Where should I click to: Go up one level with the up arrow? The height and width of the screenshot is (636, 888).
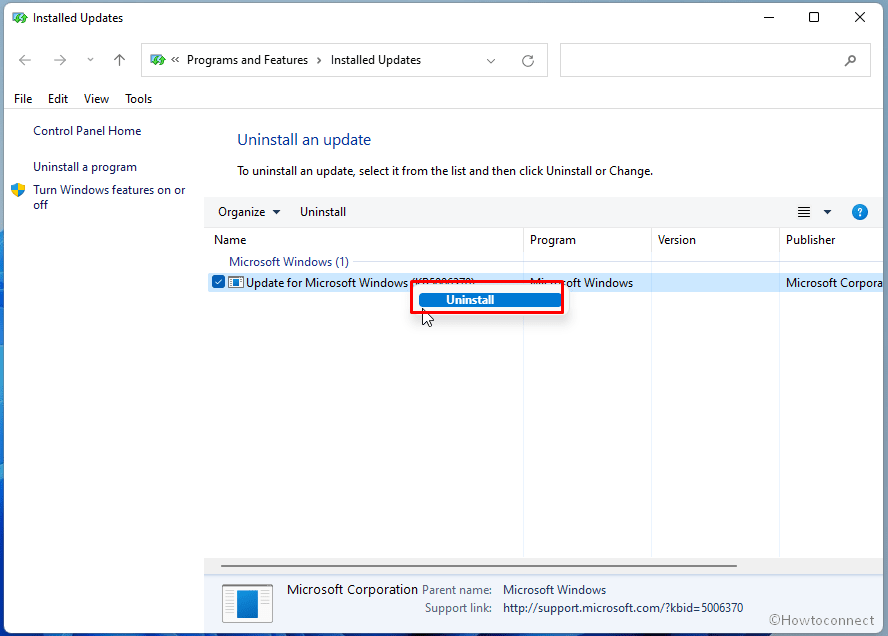point(119,60)
